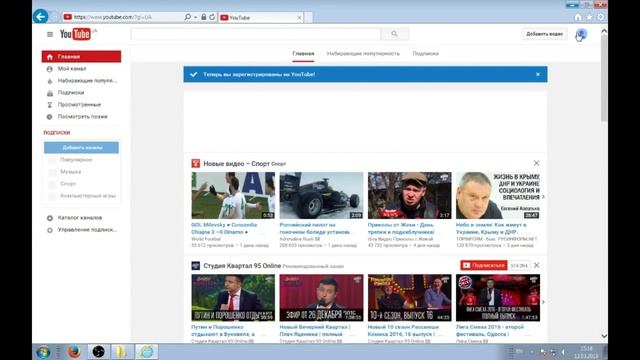
Task: Remove the Новые видео – Спорт section
Action: 536,163
